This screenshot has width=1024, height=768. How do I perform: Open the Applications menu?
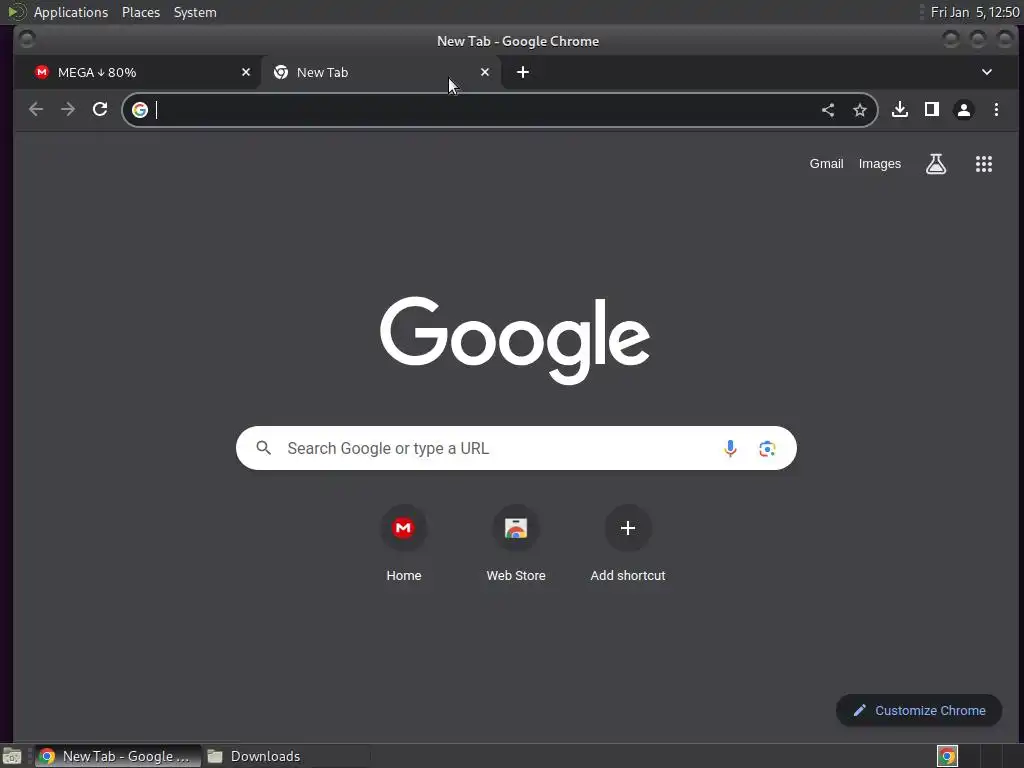coord(71,12)
